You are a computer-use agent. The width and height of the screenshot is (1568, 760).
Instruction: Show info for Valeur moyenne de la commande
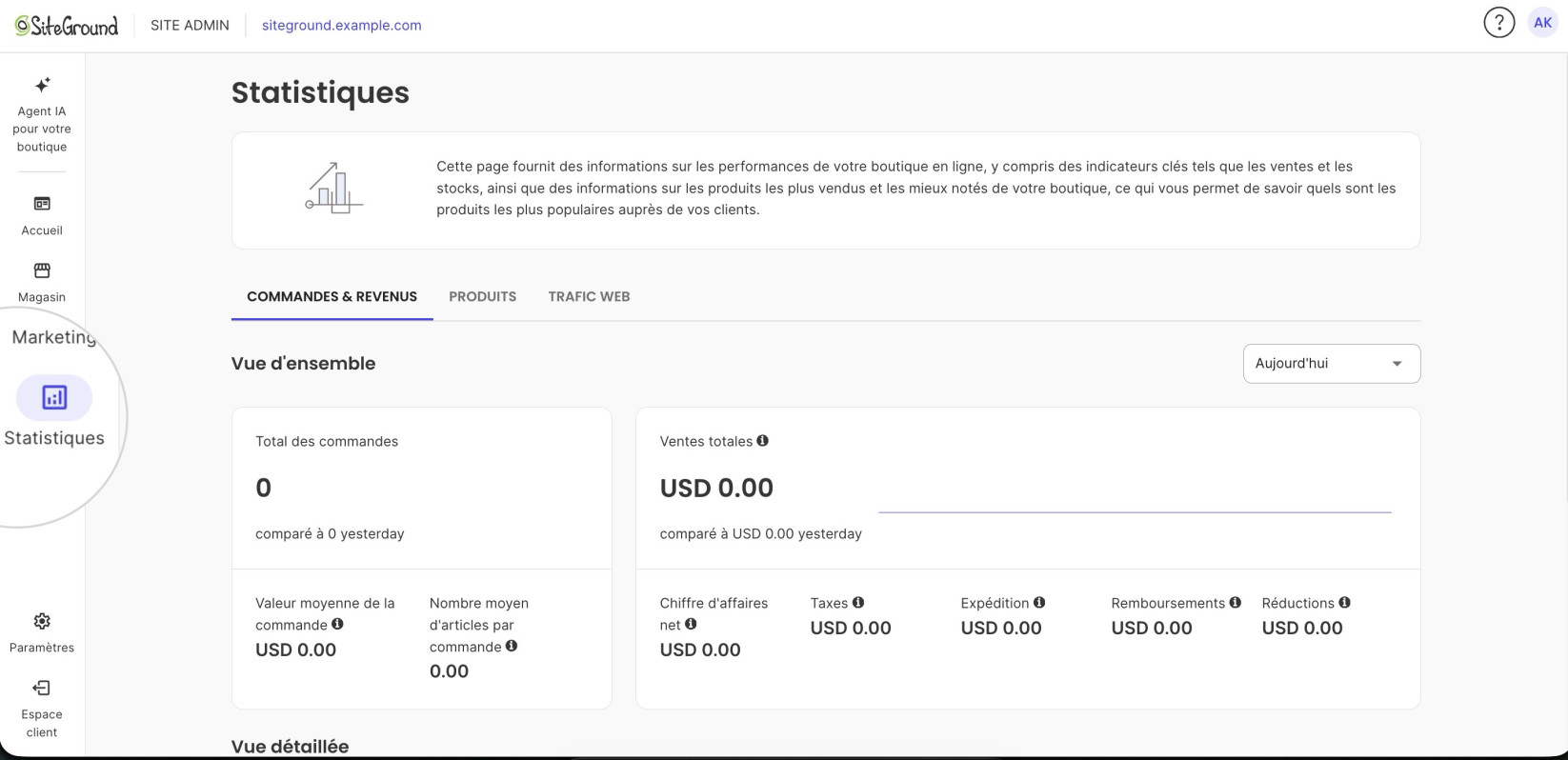[x=337, y=624]
